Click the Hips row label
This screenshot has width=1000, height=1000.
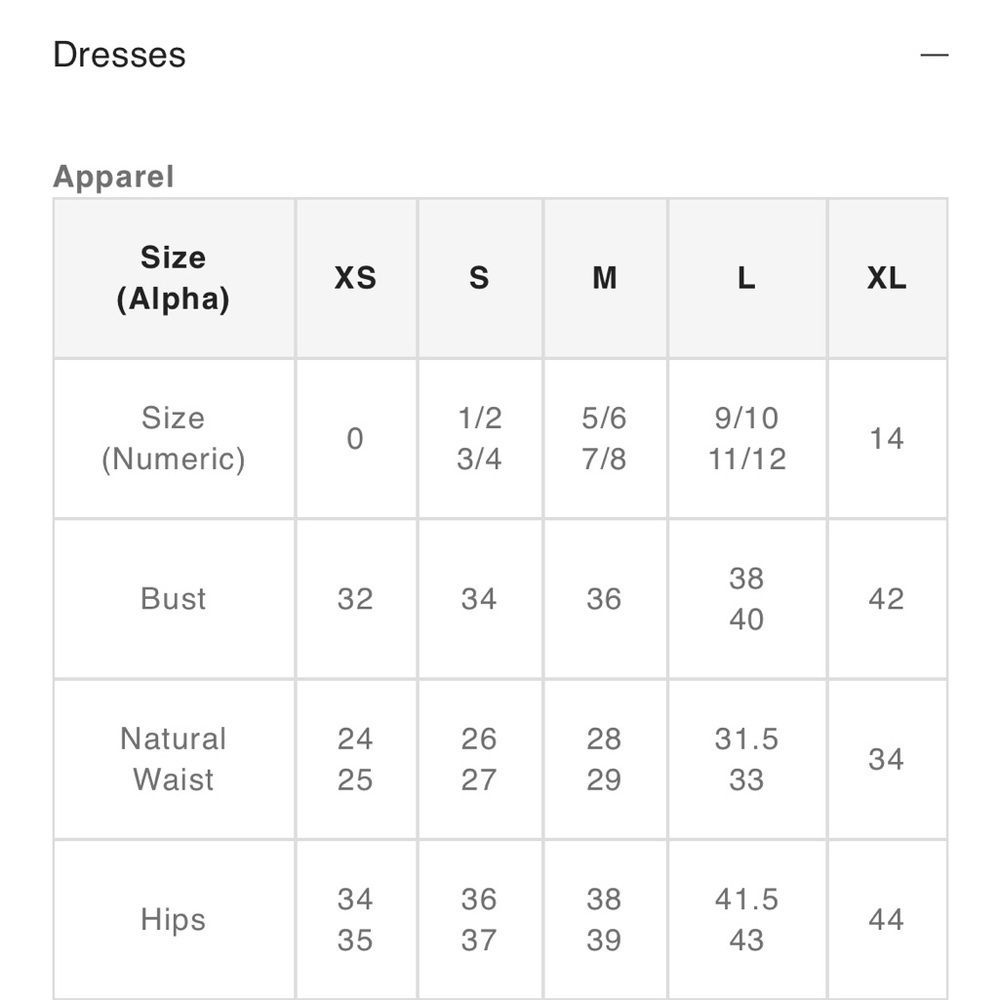(x=174, y=920)
